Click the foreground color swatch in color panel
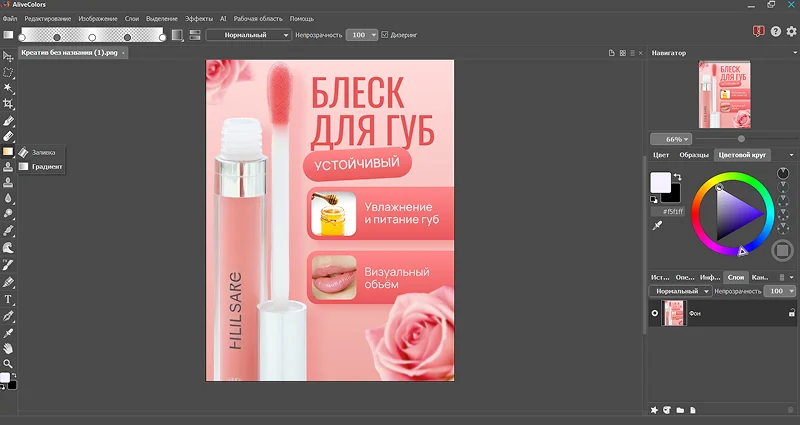The width and height of the screenshot is (800, 425). pos(660,182)
